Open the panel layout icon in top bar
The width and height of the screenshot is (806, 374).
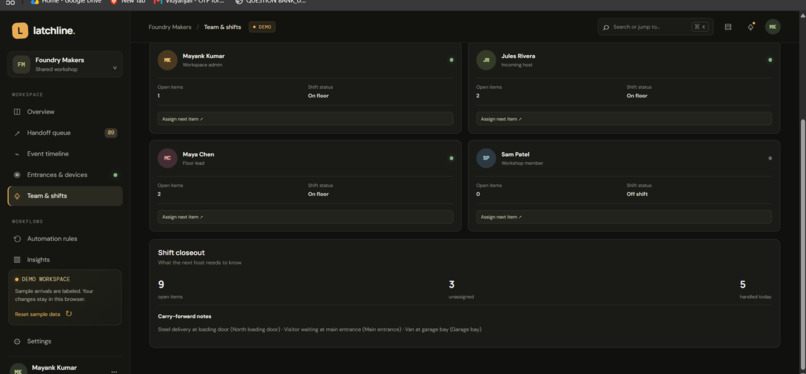tap(728, 27)
